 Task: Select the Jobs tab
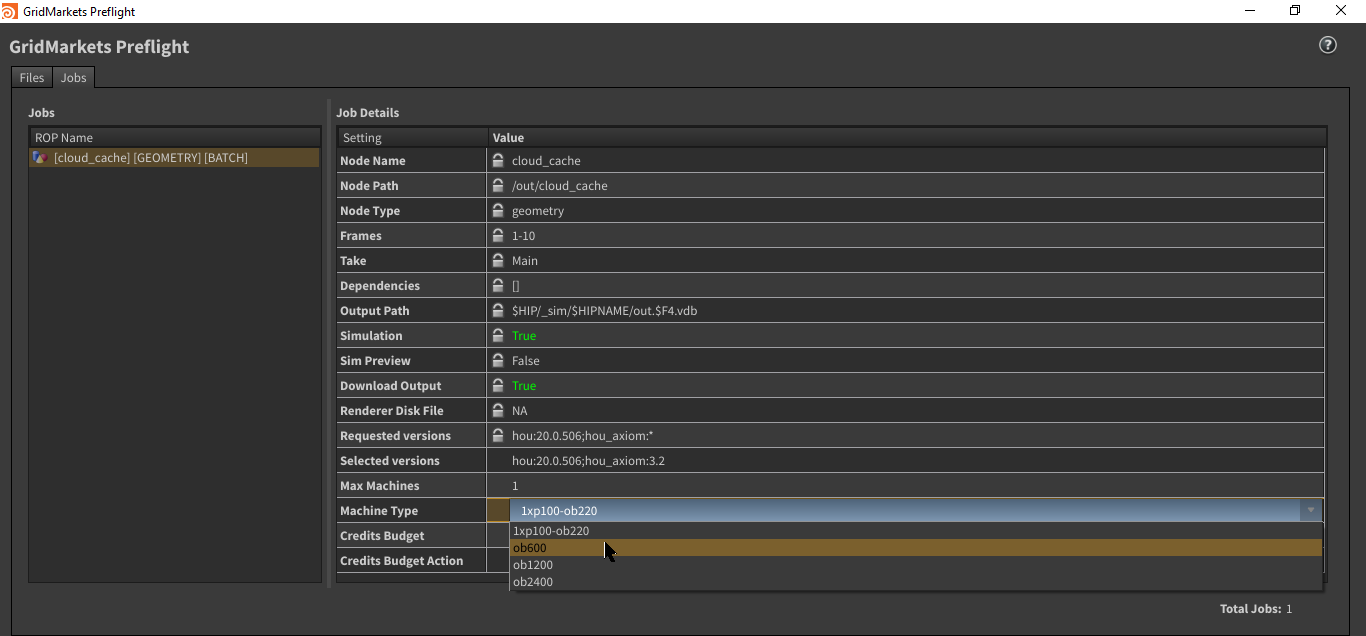coord(74,78)
